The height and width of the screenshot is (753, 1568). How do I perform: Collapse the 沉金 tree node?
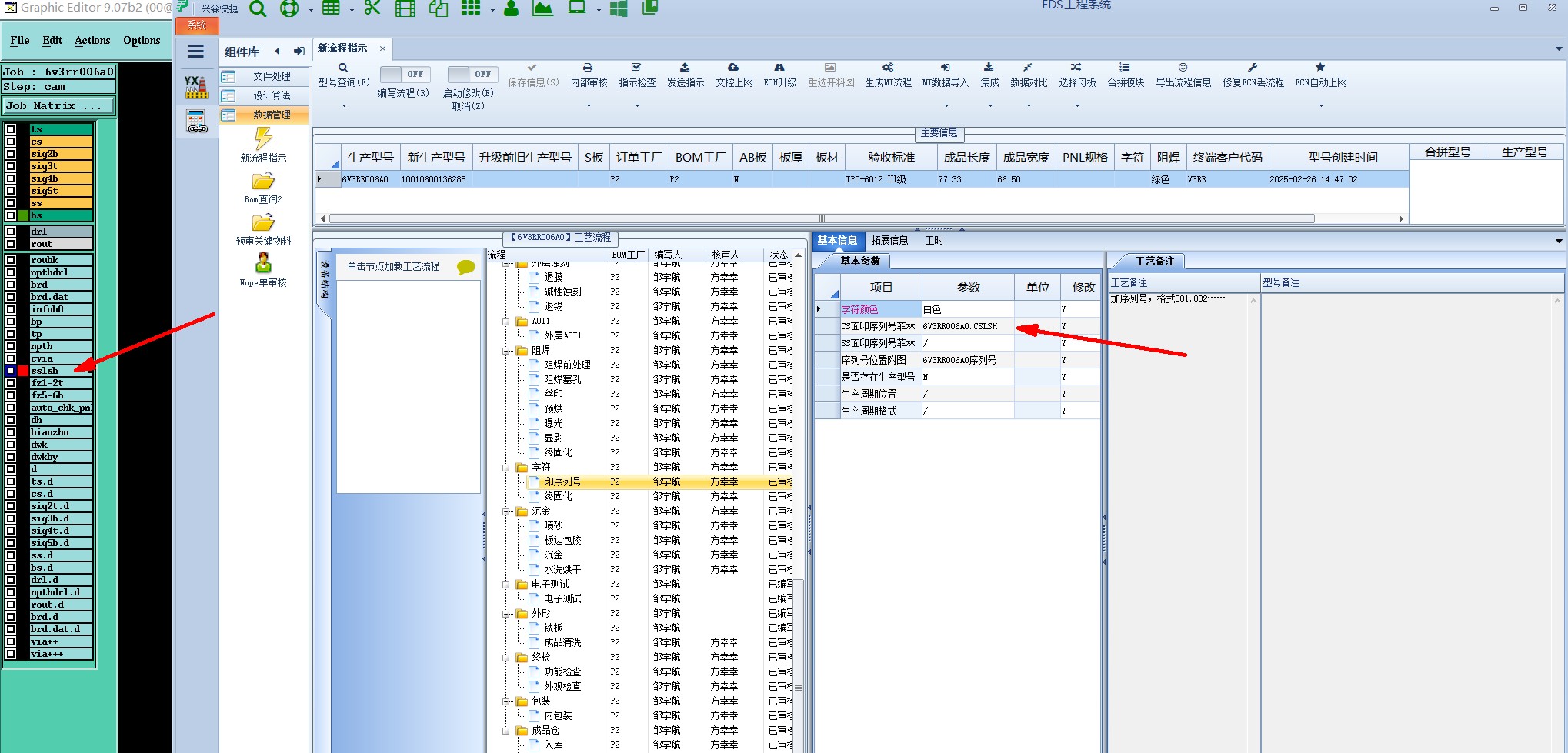[507, 511]
